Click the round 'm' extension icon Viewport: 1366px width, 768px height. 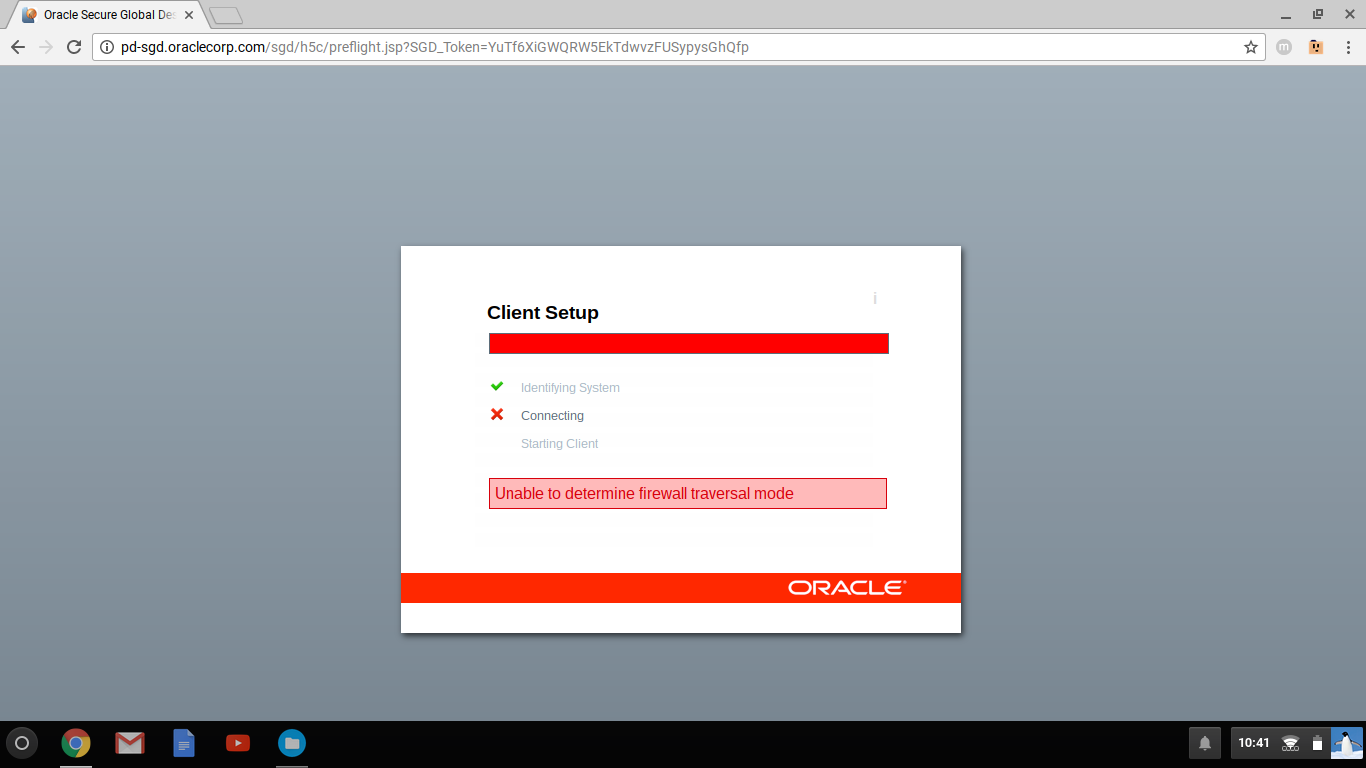click(1284, 47)
